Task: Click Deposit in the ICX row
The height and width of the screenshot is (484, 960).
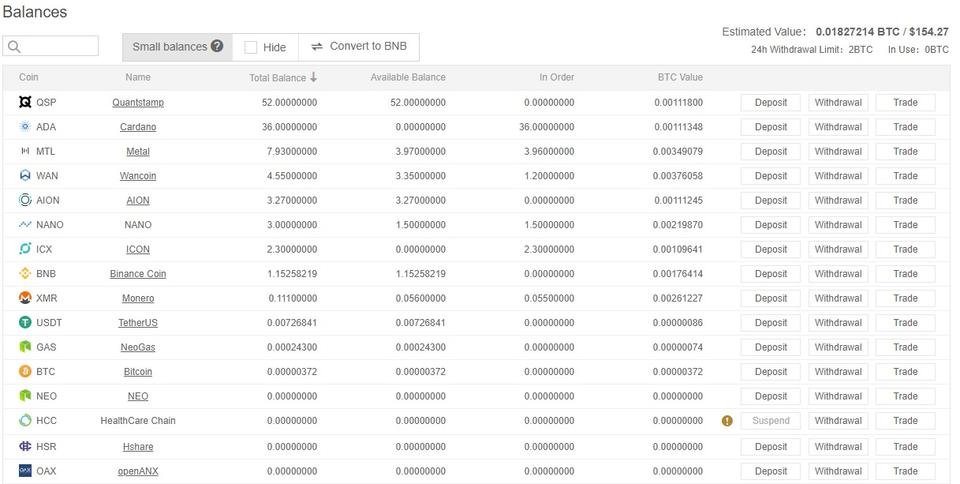Action: pos(771,249)
